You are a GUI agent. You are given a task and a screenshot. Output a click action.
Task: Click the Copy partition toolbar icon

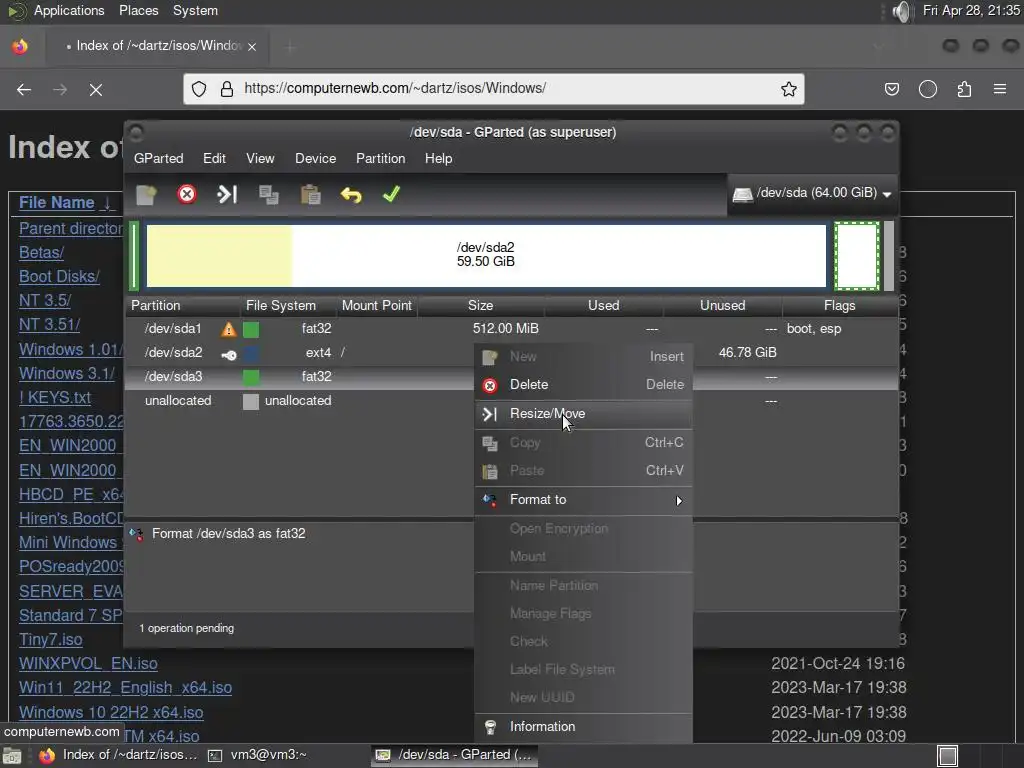click(x=268, y=195)
